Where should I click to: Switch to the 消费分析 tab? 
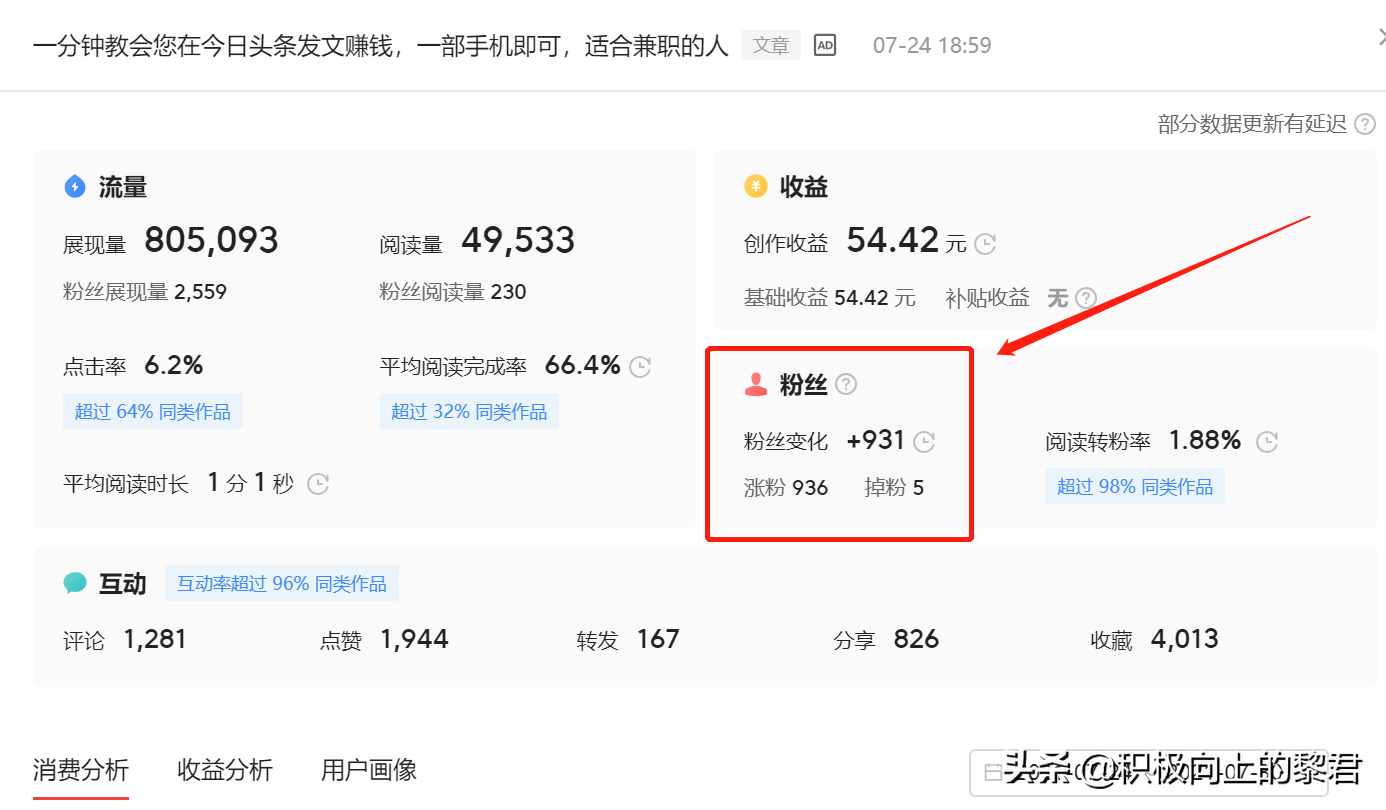pos(78,771)
